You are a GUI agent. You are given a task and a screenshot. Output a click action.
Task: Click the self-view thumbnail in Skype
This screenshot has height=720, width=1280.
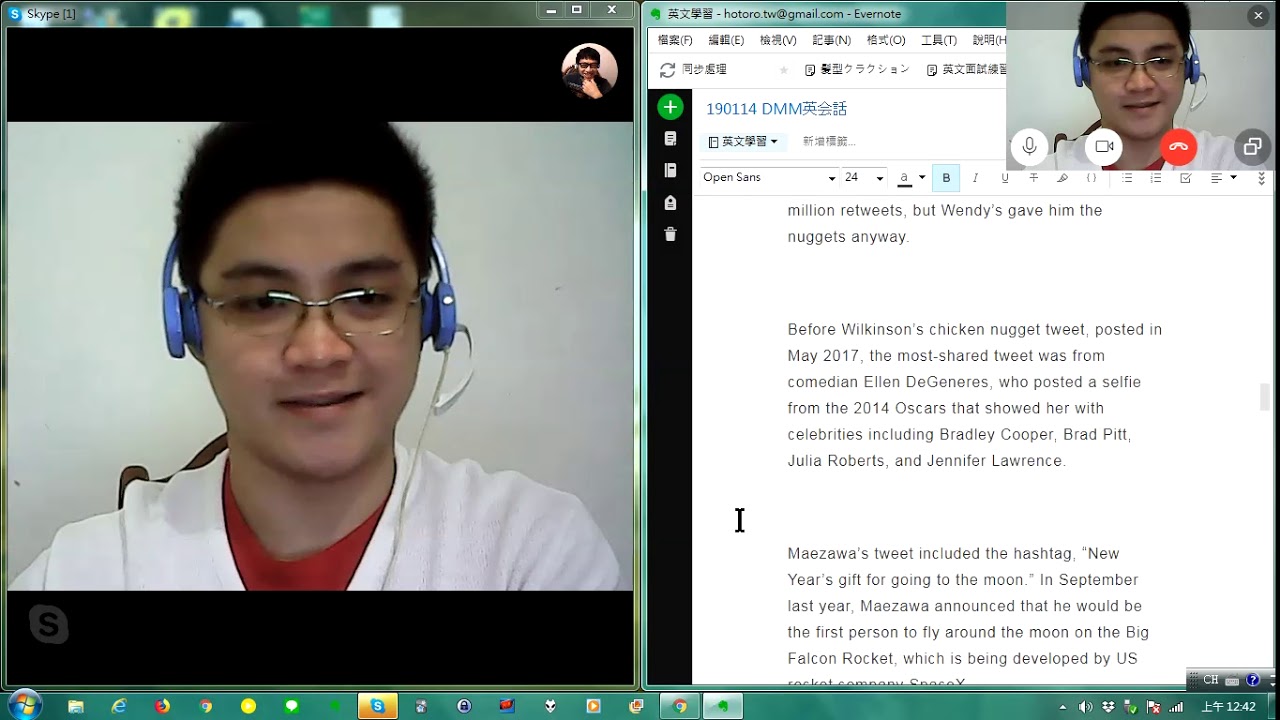coord(589,71)
